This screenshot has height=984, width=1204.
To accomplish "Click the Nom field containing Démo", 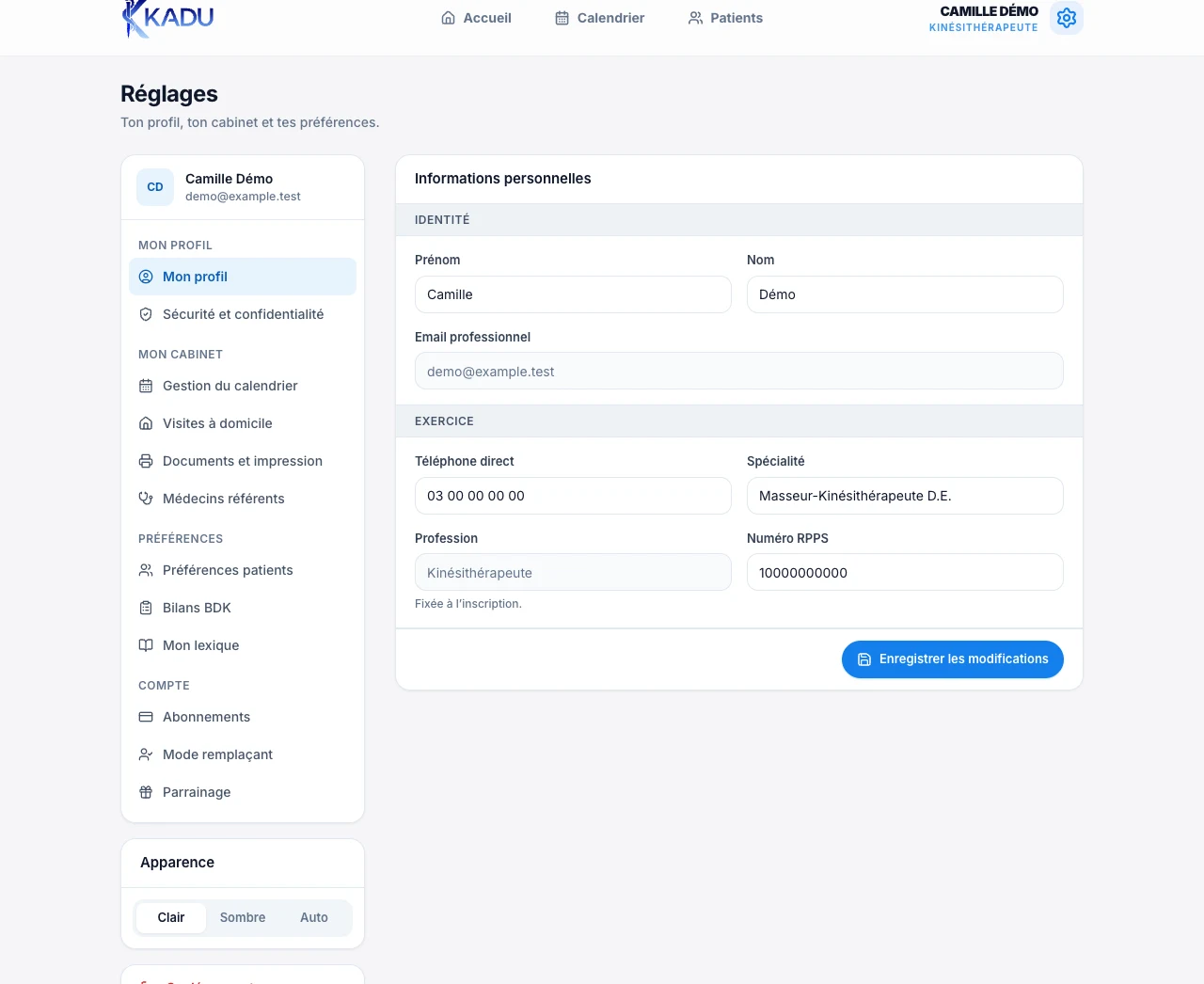I will 905,294.
